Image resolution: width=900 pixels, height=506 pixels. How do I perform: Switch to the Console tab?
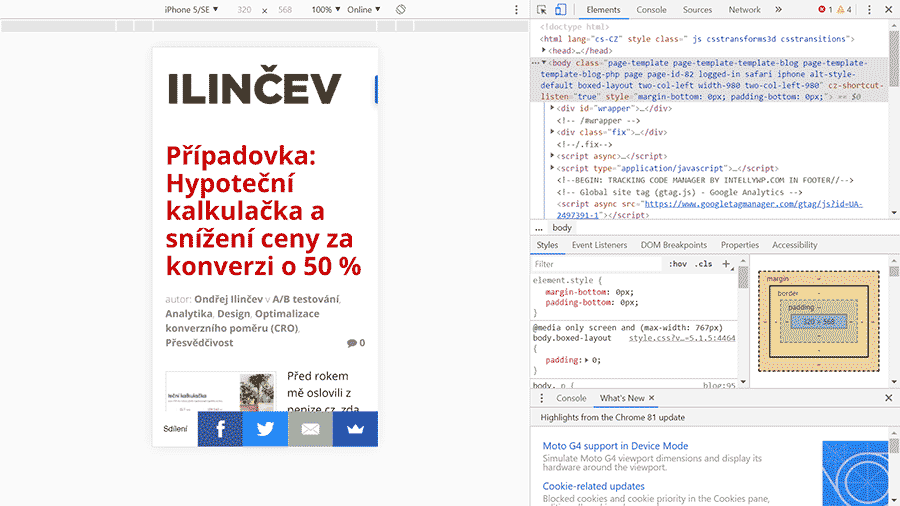click(x=651, y=10)
